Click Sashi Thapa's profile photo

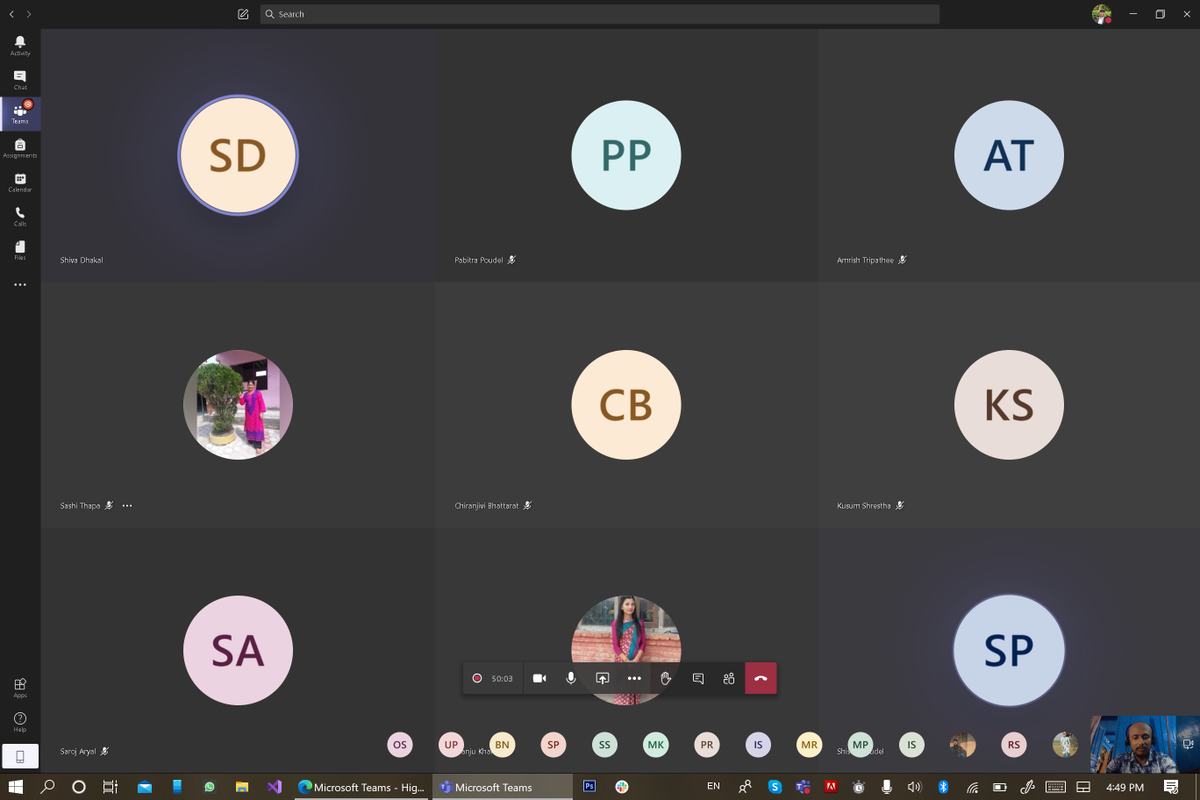(x=238, y=405)
